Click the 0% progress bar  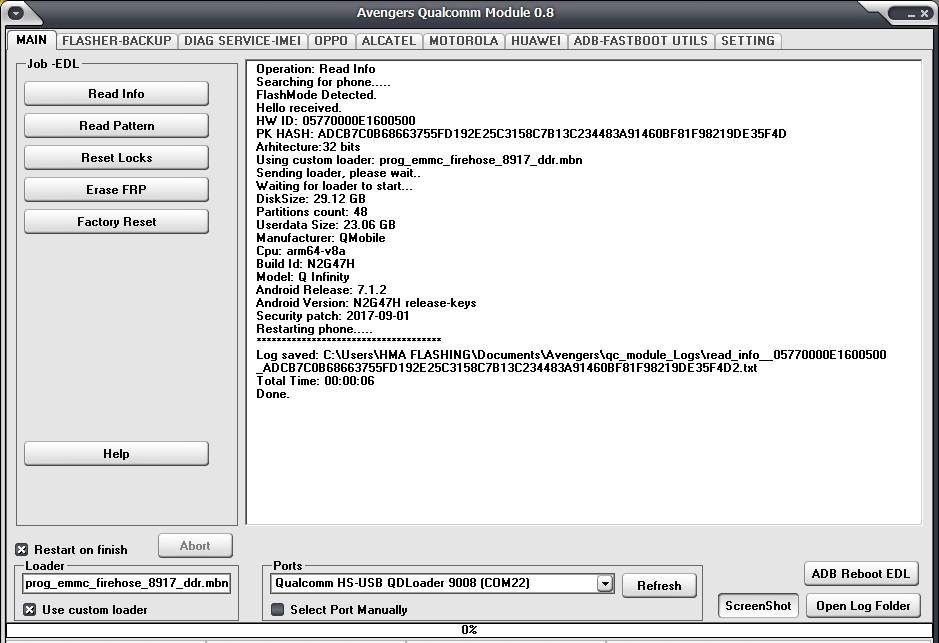[469, 629]
